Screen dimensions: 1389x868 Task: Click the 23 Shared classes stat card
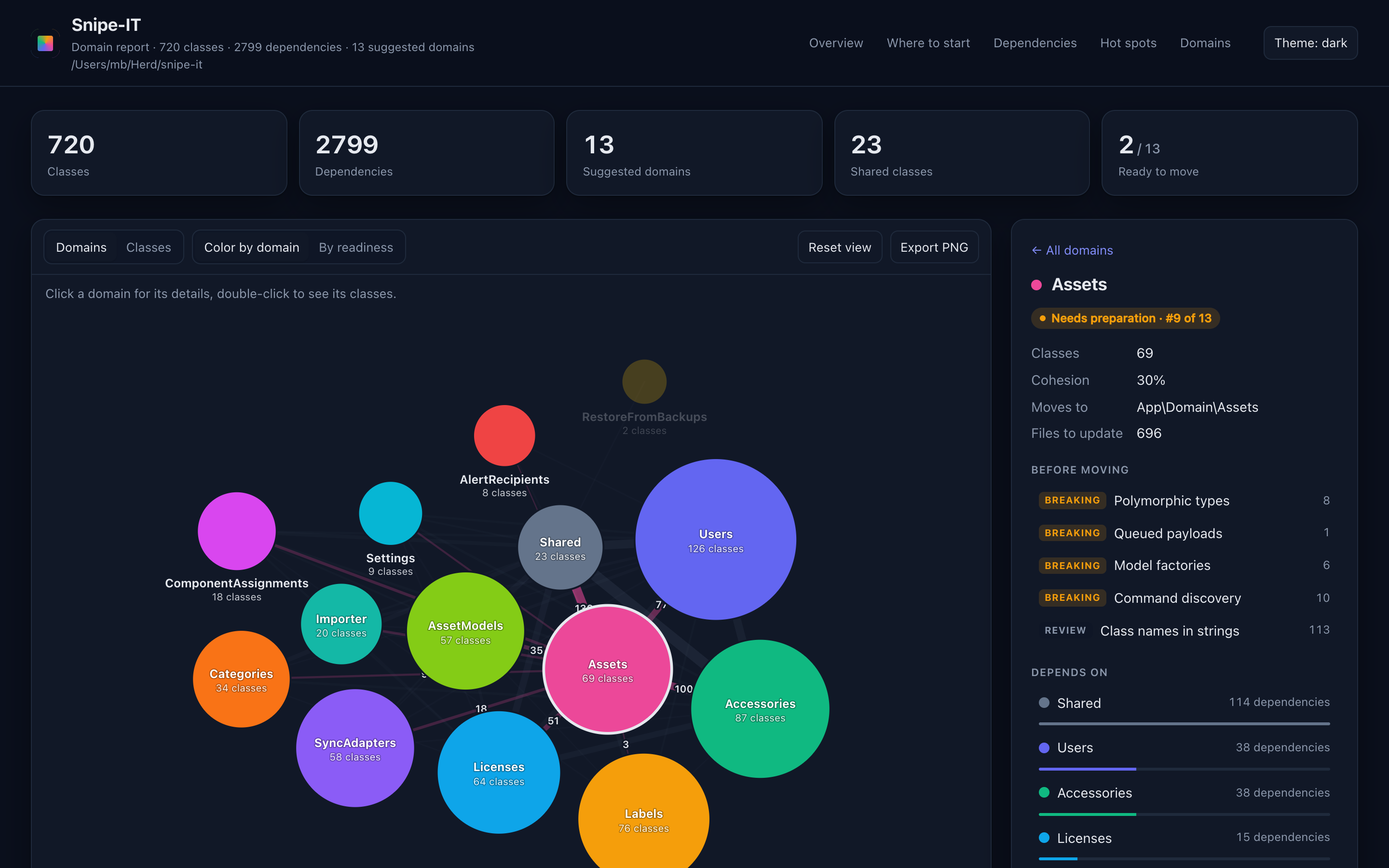(961, 153)
